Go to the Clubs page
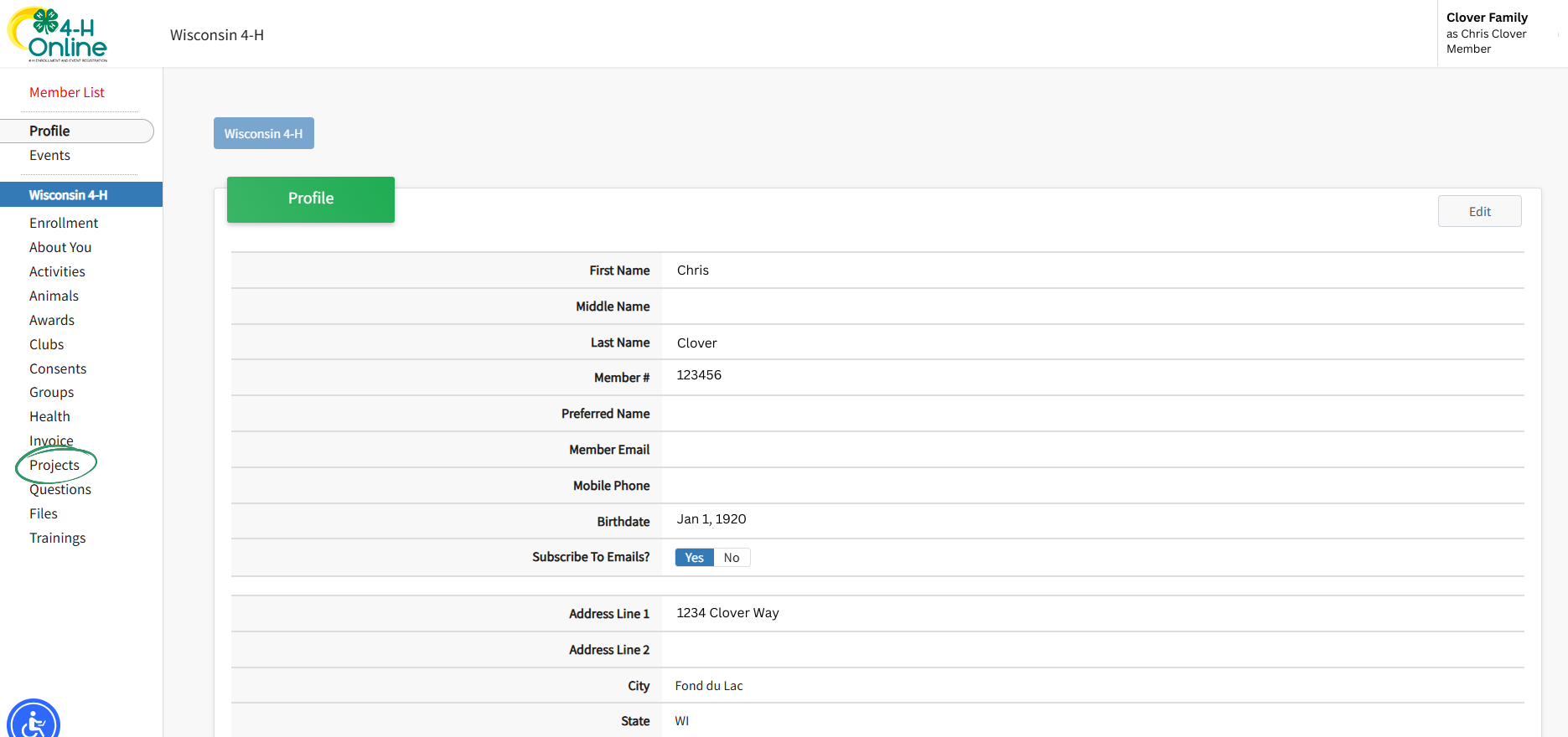The height and width of the screenshot is (737, 1568). pyautogui.click(x=47, y=344)
